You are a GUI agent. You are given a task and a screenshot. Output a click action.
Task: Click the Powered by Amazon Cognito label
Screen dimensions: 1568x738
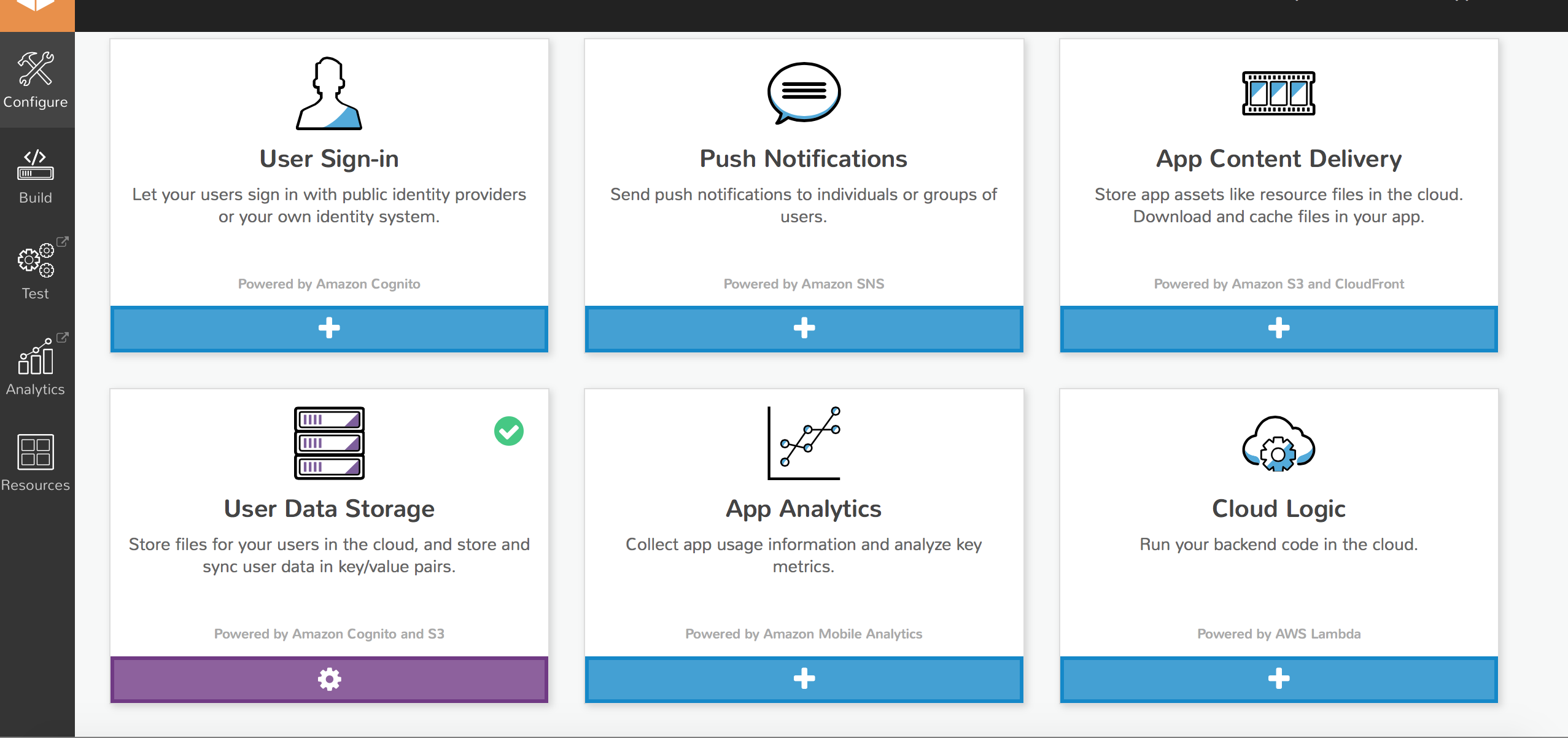329,283
